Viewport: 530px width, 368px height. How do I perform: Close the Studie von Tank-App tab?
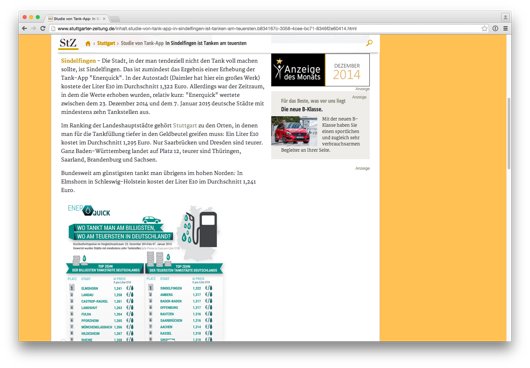click(104, 19)
